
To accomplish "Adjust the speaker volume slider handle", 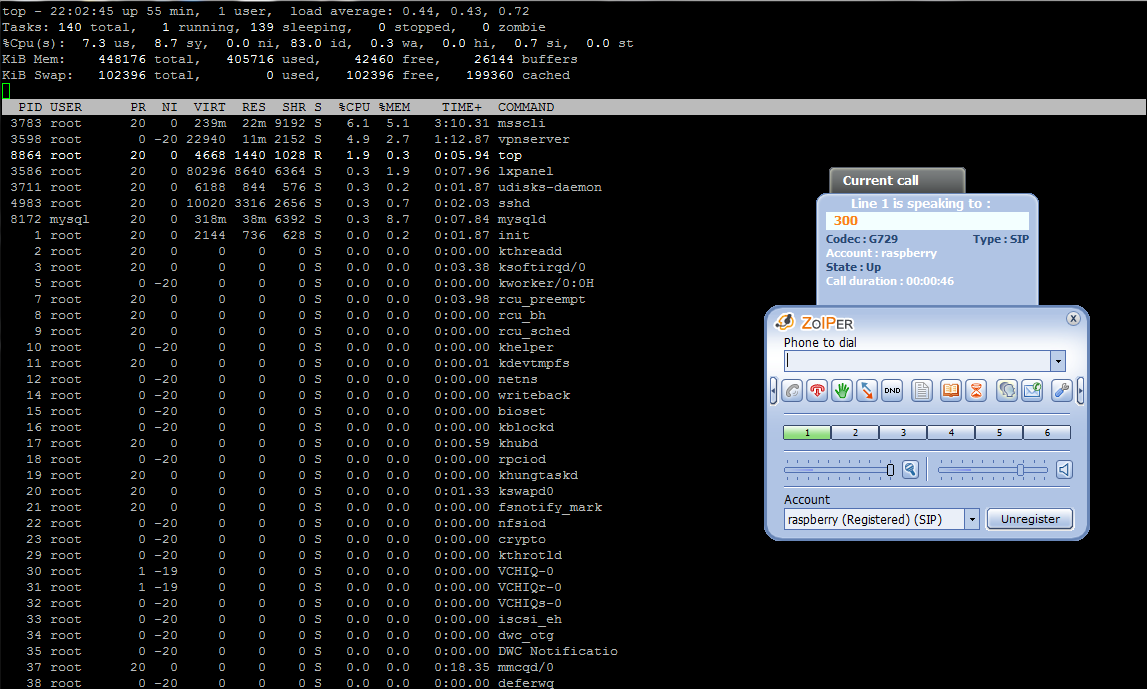I will [1020, 470].
